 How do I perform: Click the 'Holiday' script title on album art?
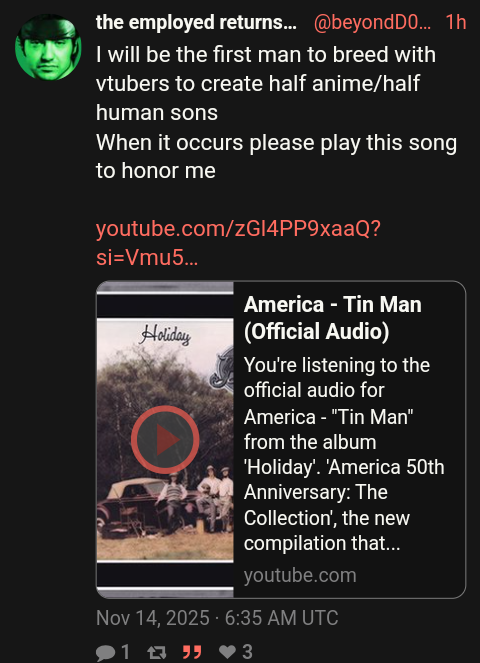[x=165, y=335]
